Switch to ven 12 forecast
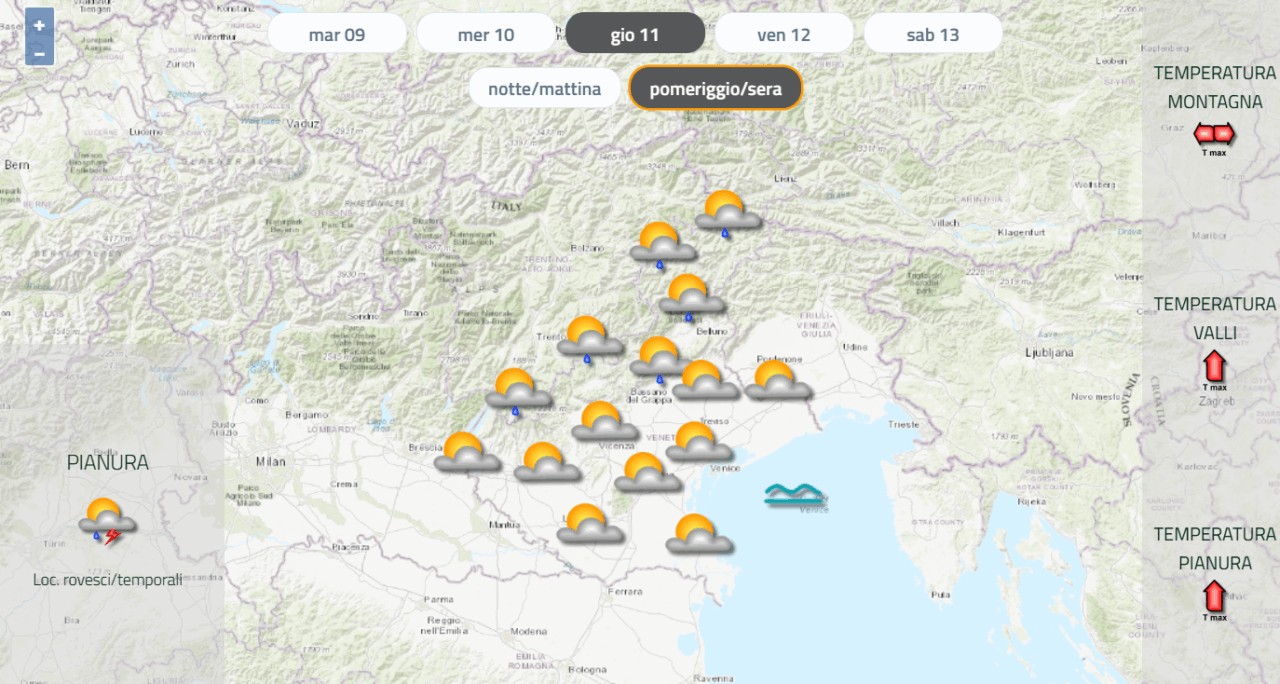Image resolution: width=1280 pixels, height=684 pixels. click(x=784, y=35)
